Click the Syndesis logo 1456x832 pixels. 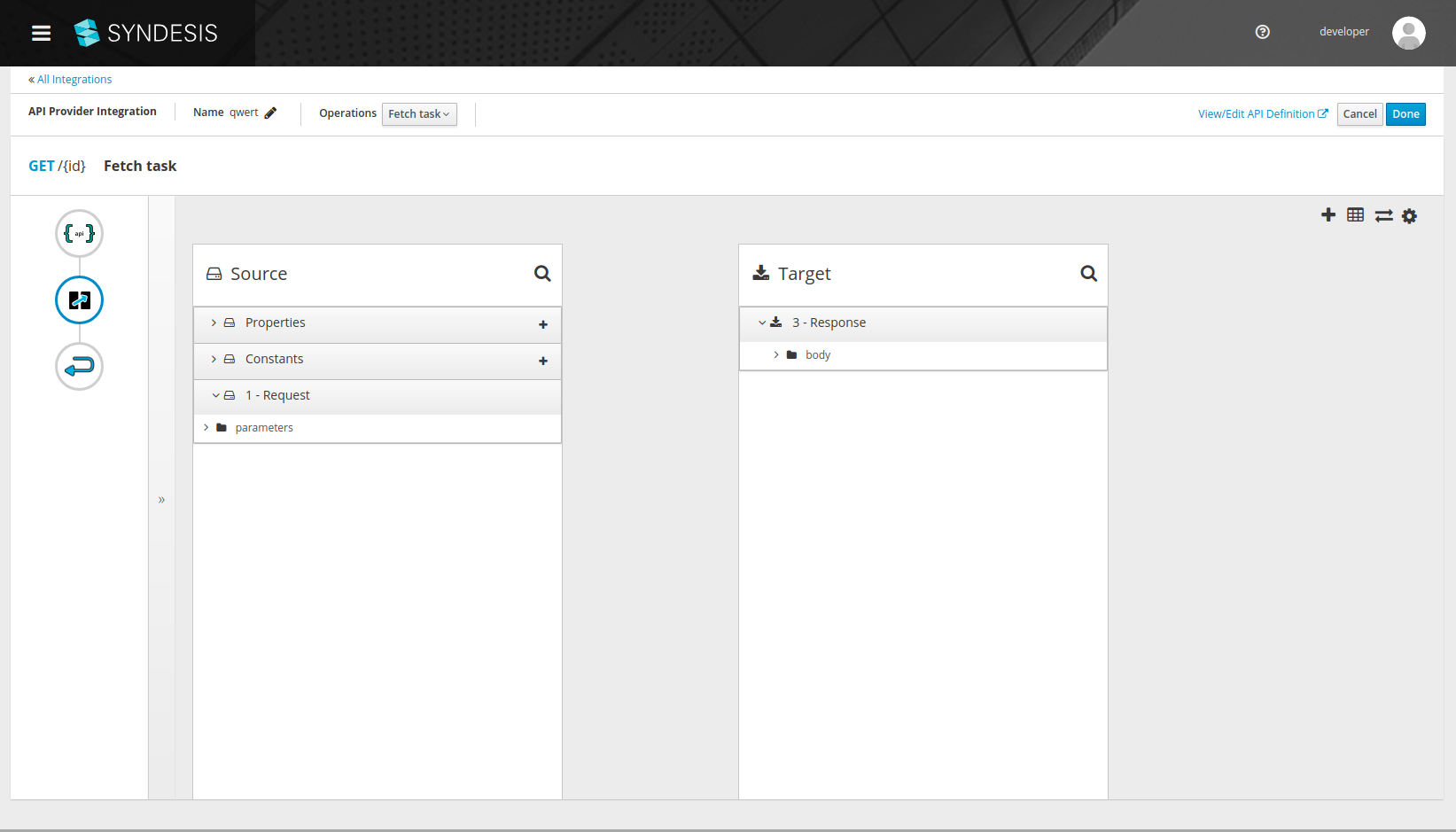[x=146, y=33]
